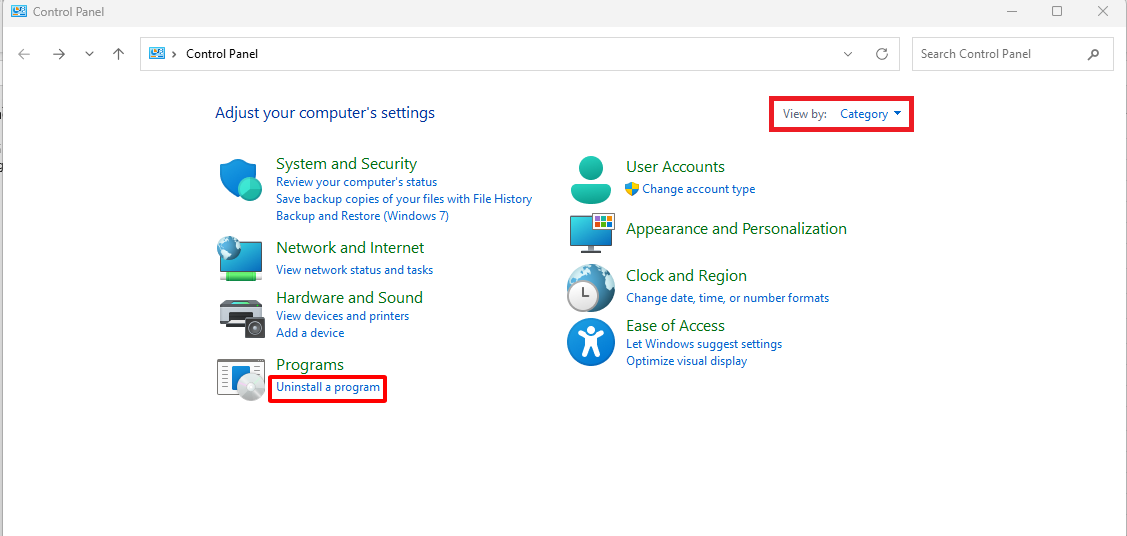This screenshot has height=536, width=1127.
Task: Open the Change account type link
Action: pos(699,189)
